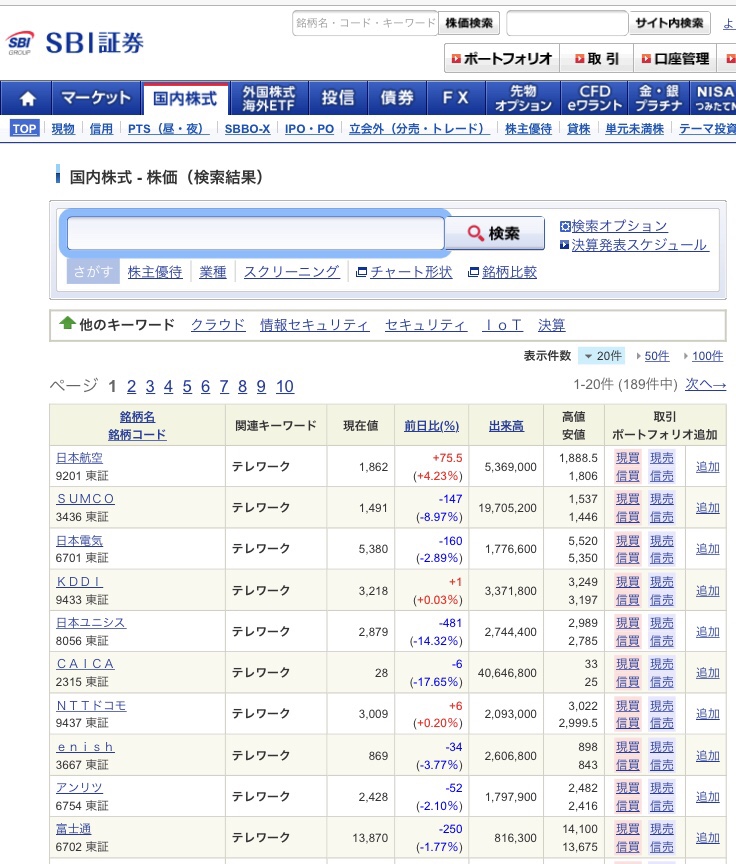Screen dimensions: 736x864
Task: Show 100件 per page
Action: point(707,356)
